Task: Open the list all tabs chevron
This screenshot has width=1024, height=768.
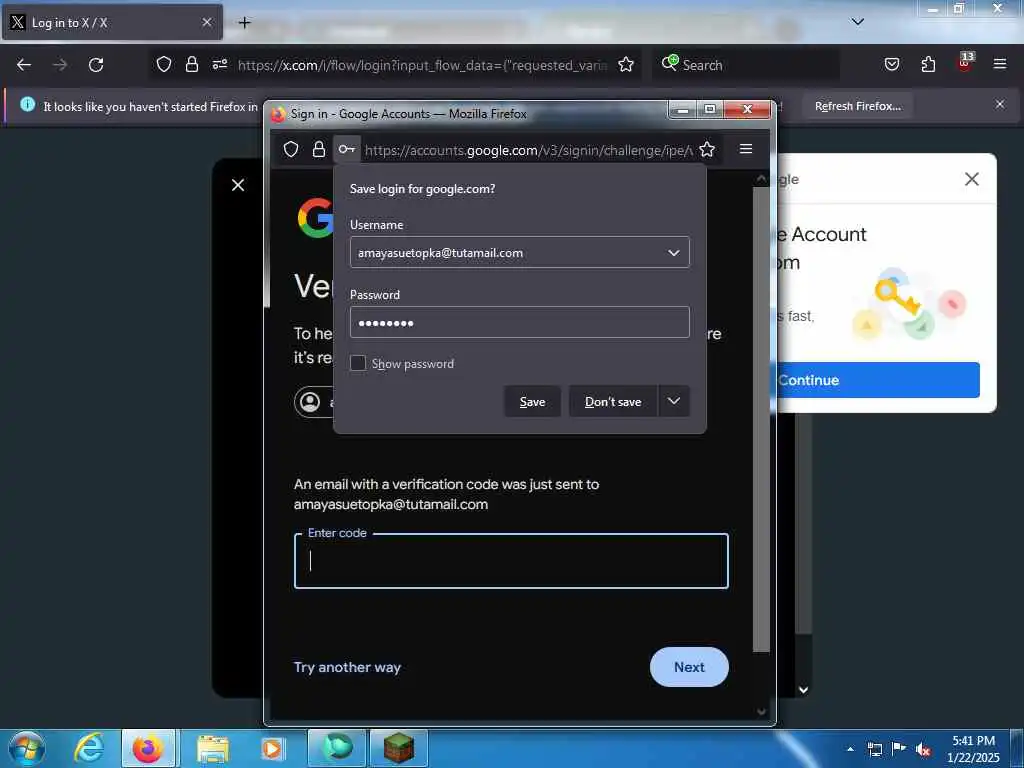Action: pos(858,22)
